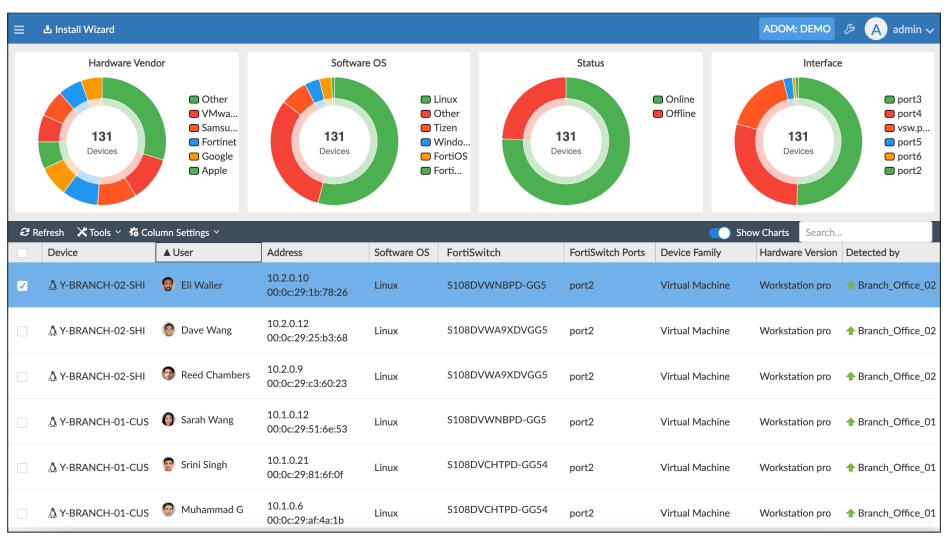Click the Search input field
949x542 pixels.
865,232
